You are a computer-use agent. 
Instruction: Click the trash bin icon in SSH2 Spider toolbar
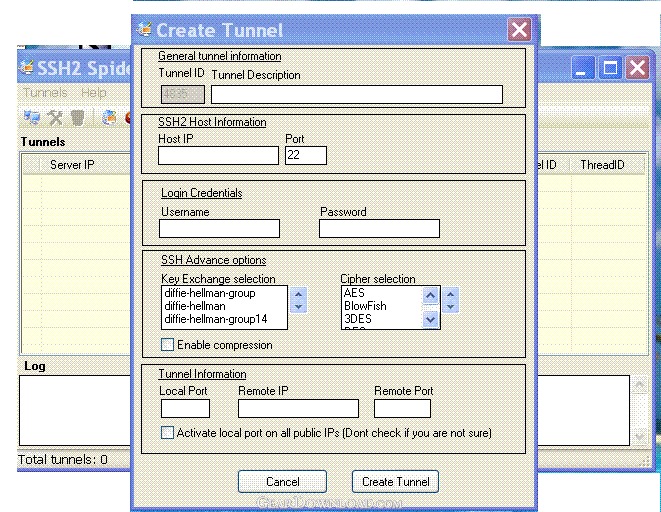tap(78, 118)
